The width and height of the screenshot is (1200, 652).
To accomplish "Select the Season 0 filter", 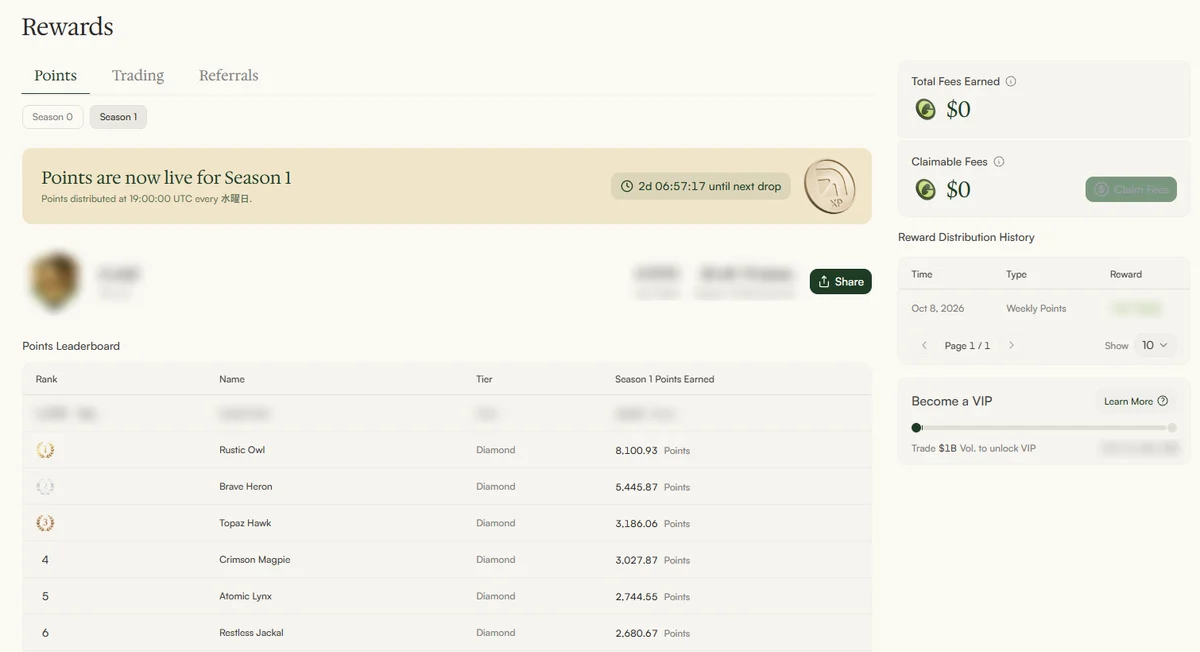I will pyautogui.click(x=53, y=117).
